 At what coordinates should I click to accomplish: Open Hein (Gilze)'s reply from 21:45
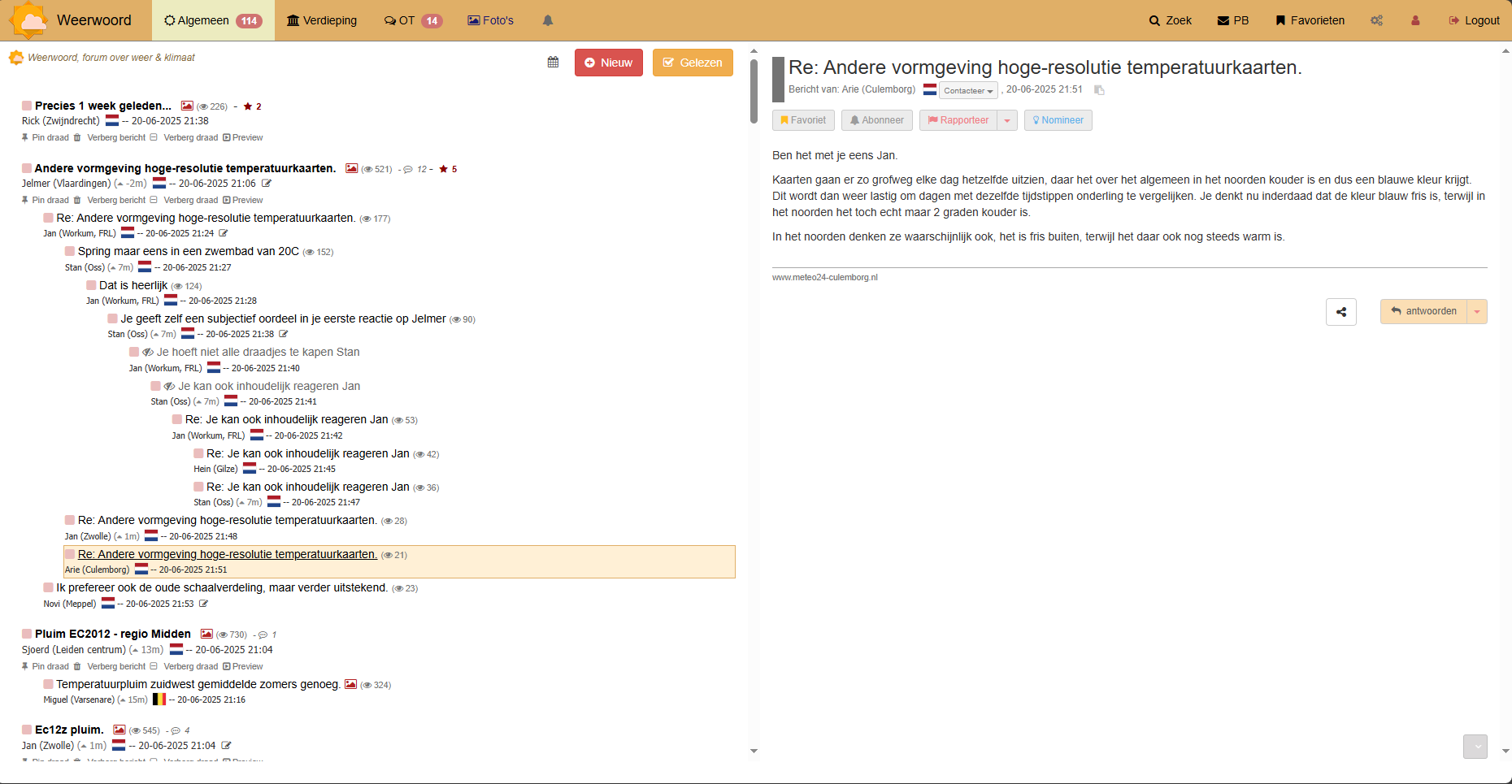click(x=308, y=453)
